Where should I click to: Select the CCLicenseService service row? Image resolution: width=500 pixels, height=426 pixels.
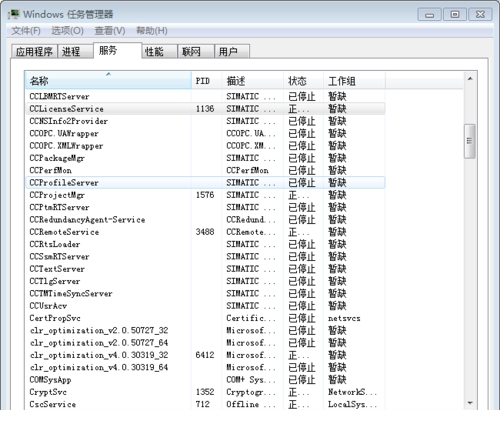point(205,109)
